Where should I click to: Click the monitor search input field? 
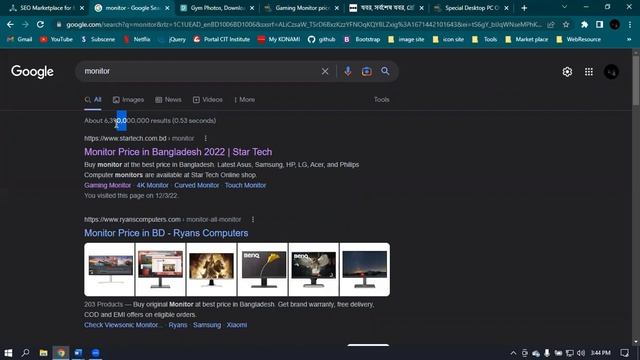coord(200,71)
